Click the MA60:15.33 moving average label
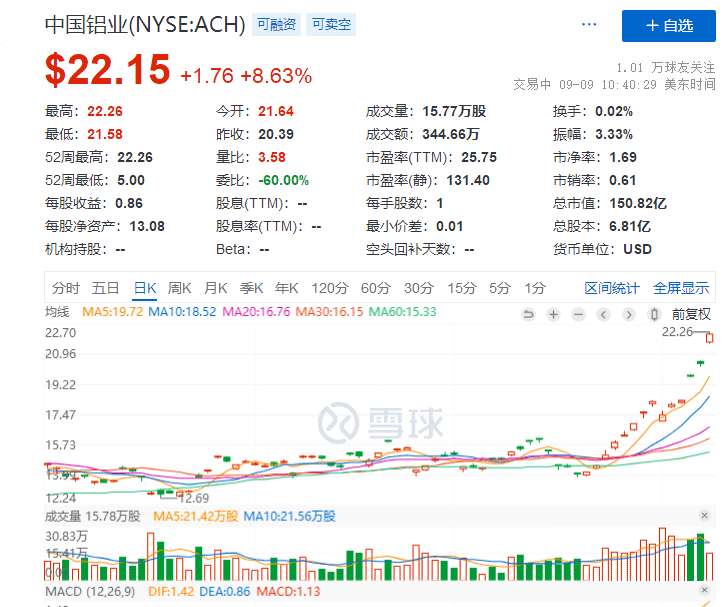This screenshot has height=607, width=725. tap(402, 312)
